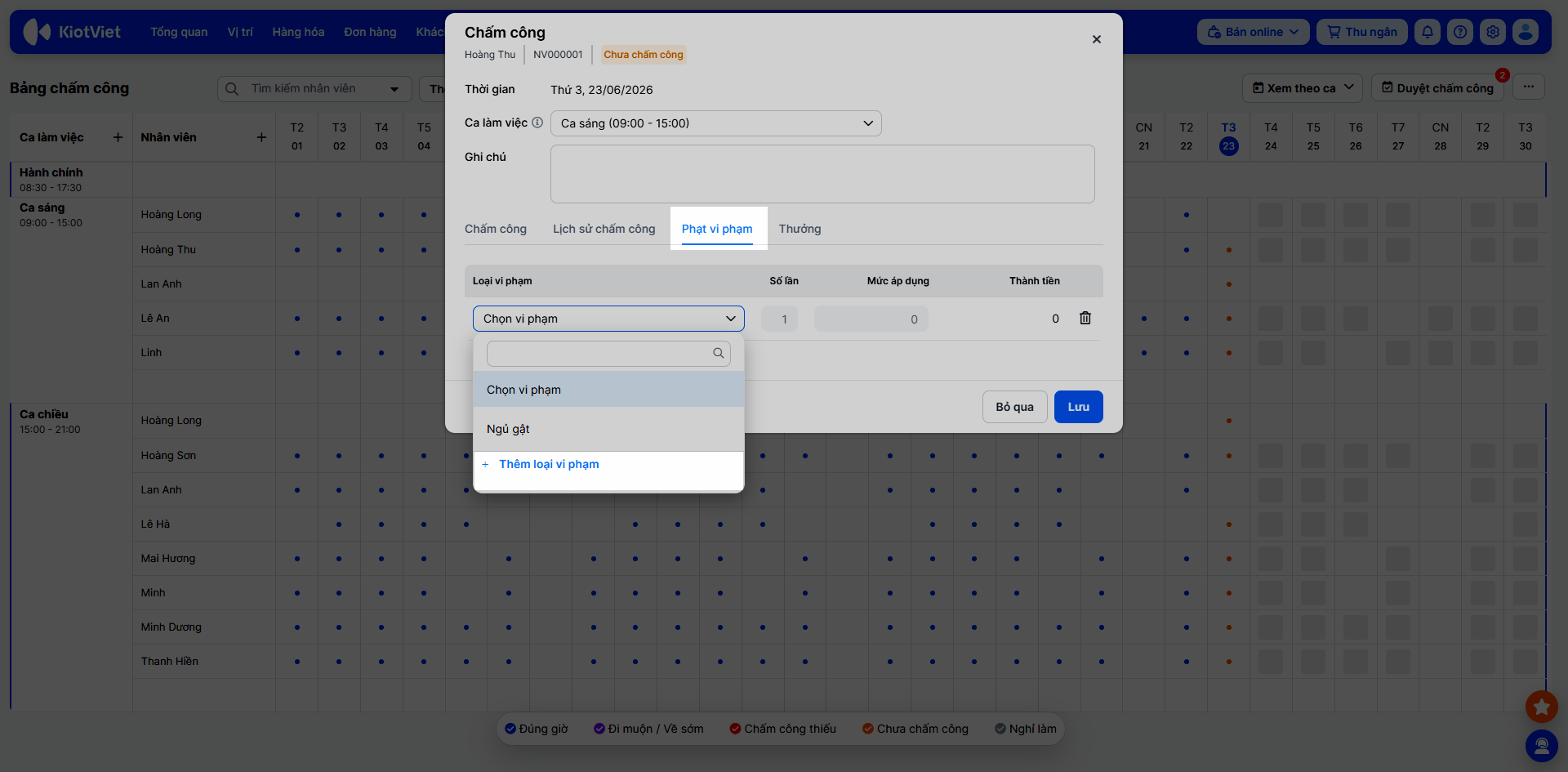Select the Chọn vi phạm list option

(x=608, y=390)
